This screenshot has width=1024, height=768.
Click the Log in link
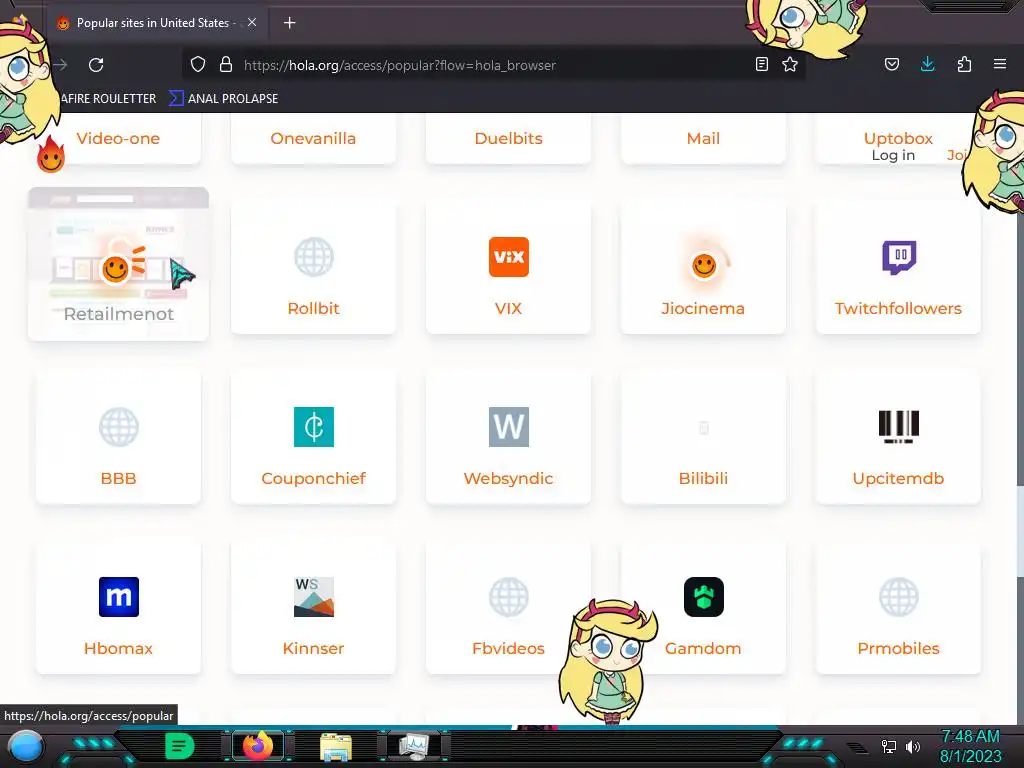tap(893, 155)
